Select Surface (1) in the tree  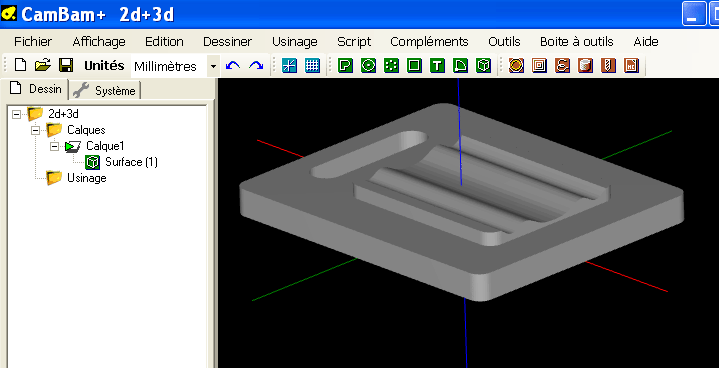(131, 162)
